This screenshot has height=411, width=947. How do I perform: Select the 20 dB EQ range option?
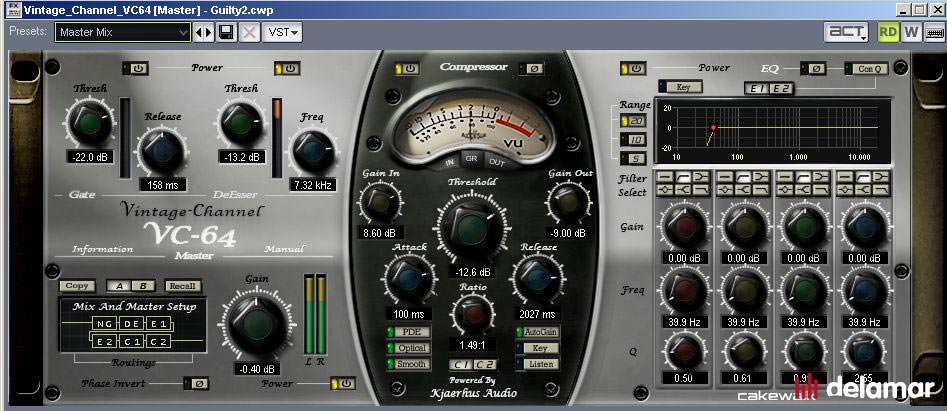(x=632, y=120)
